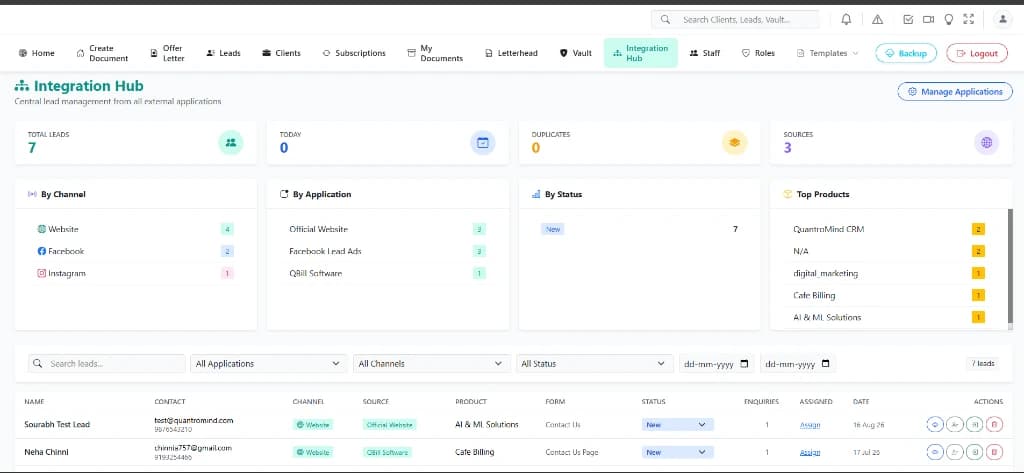
Task: Delete the Neha Chinni lead with trash icon
Action: coord(995,452)
